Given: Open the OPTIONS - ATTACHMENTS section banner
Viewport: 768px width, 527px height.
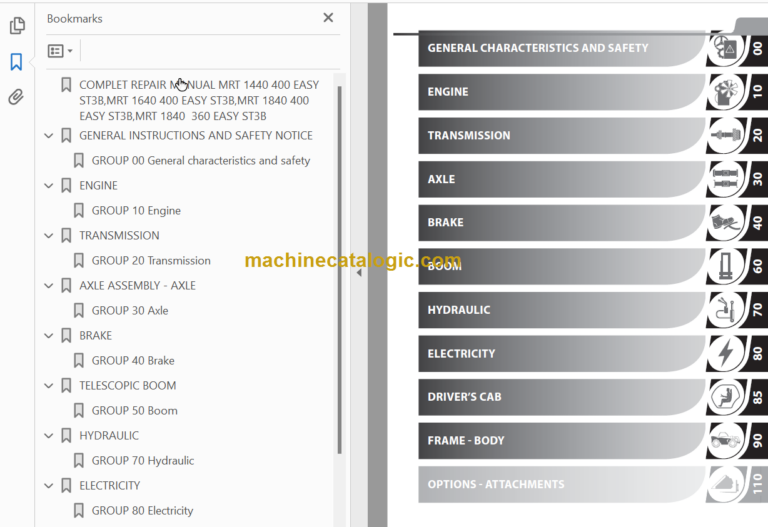Looking at the screenshot, I should [x=562, y=484].
